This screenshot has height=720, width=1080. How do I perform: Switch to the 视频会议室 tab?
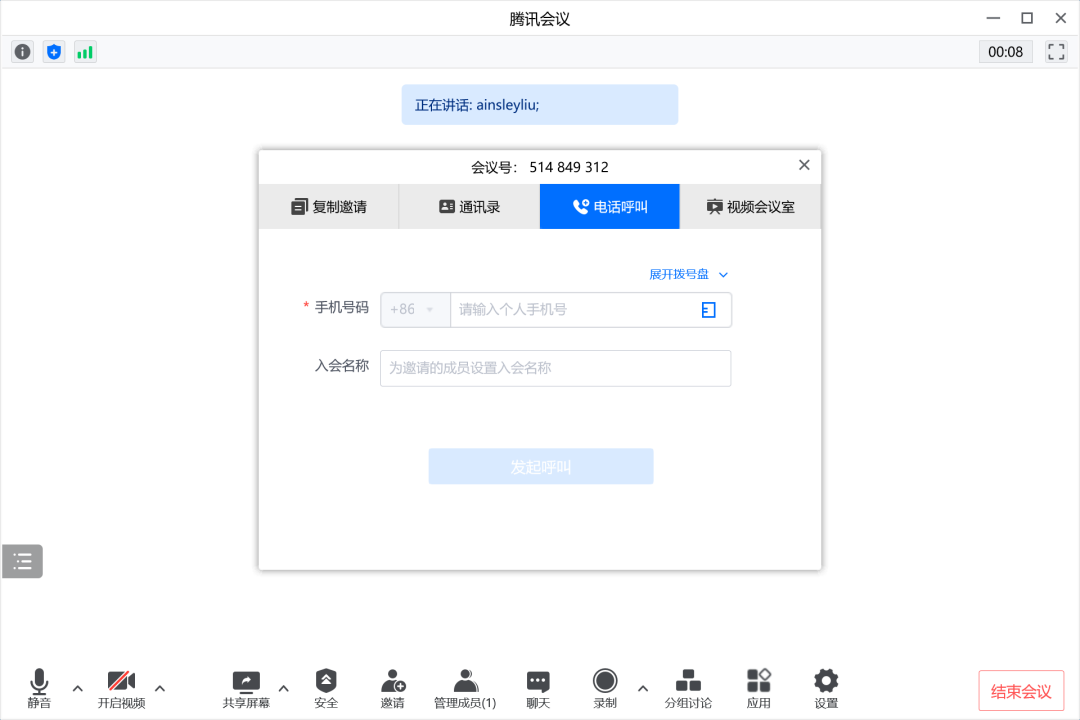751,207
